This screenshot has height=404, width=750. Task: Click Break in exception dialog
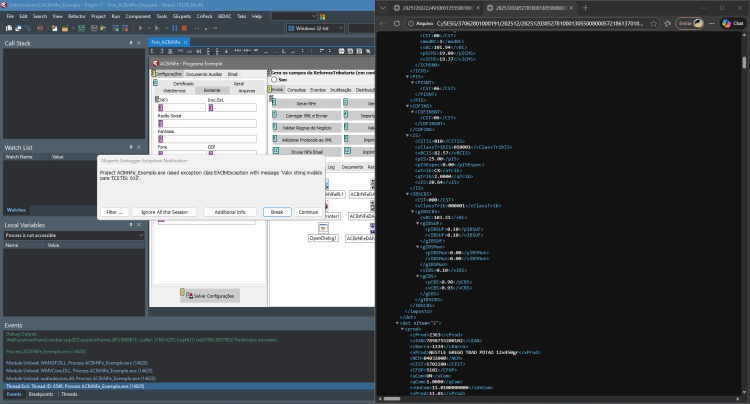277,212
